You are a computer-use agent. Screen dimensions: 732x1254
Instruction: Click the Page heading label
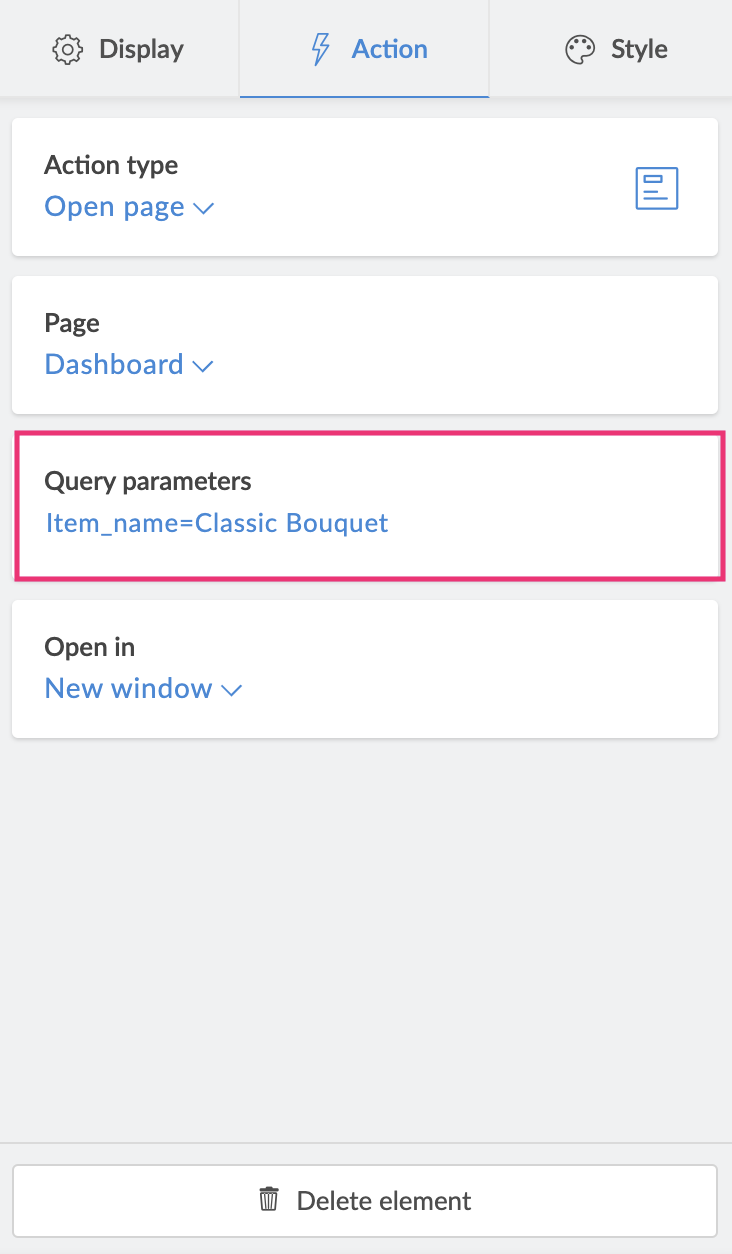pyautogui.click(x=72, y=323)
